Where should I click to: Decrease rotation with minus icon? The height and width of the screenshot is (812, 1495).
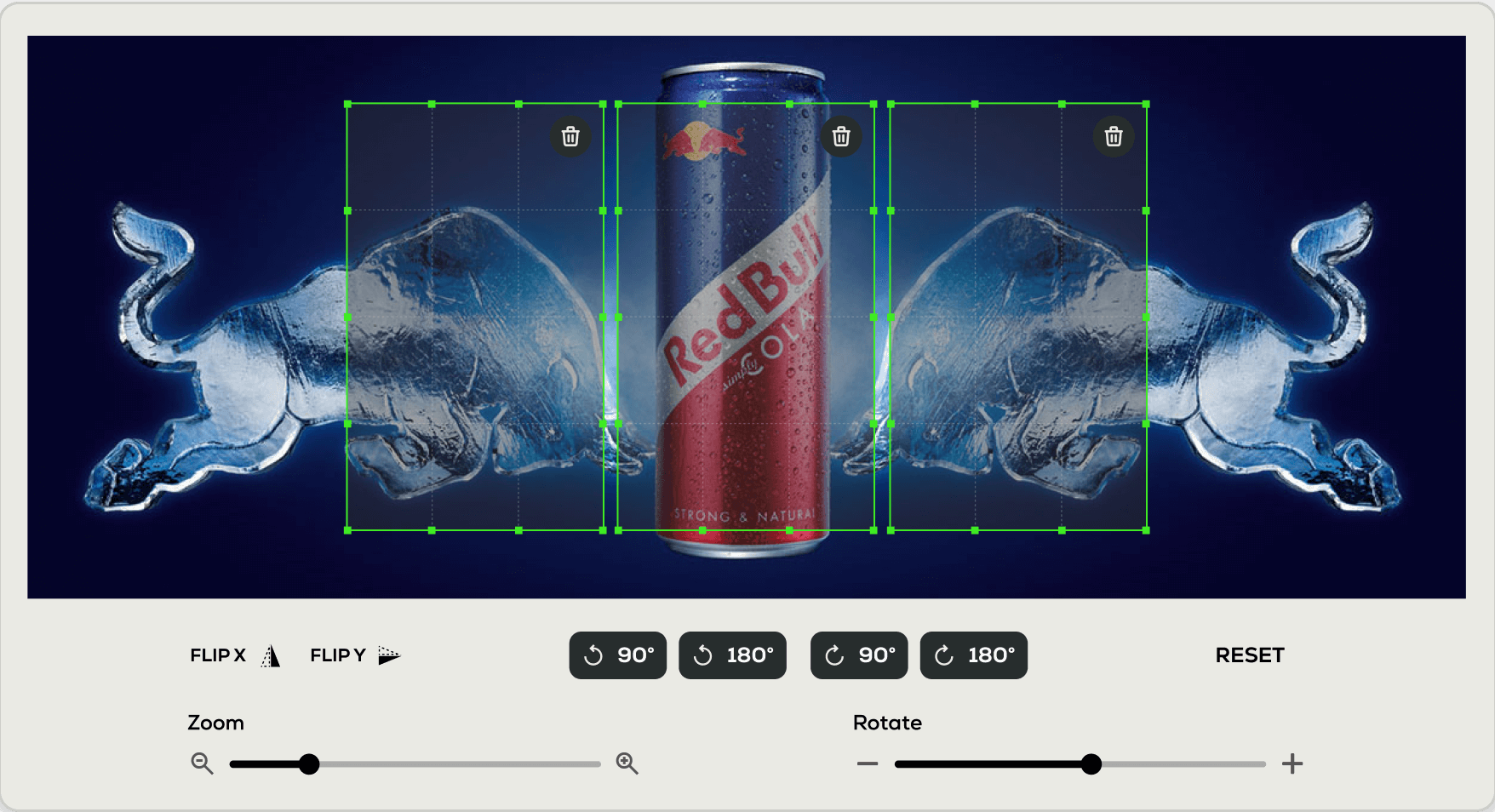pyautogui.click(x=868, y=764)
